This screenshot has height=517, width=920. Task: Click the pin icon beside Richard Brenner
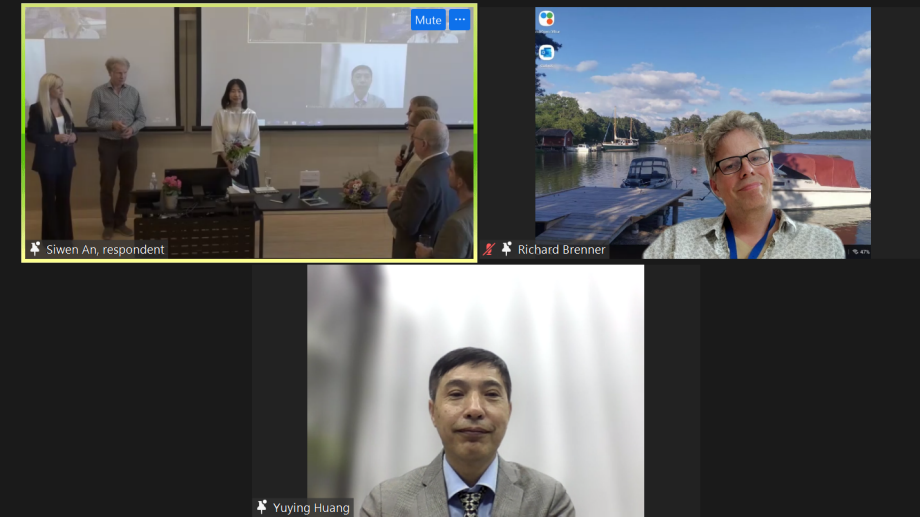coord(506,249)
